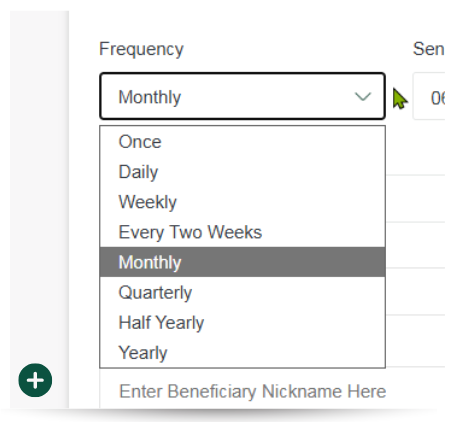Image resolution: width=462 pixels, height=422 pixels.
Task: Click the Frequency field label
Action: tap(141, 49)
